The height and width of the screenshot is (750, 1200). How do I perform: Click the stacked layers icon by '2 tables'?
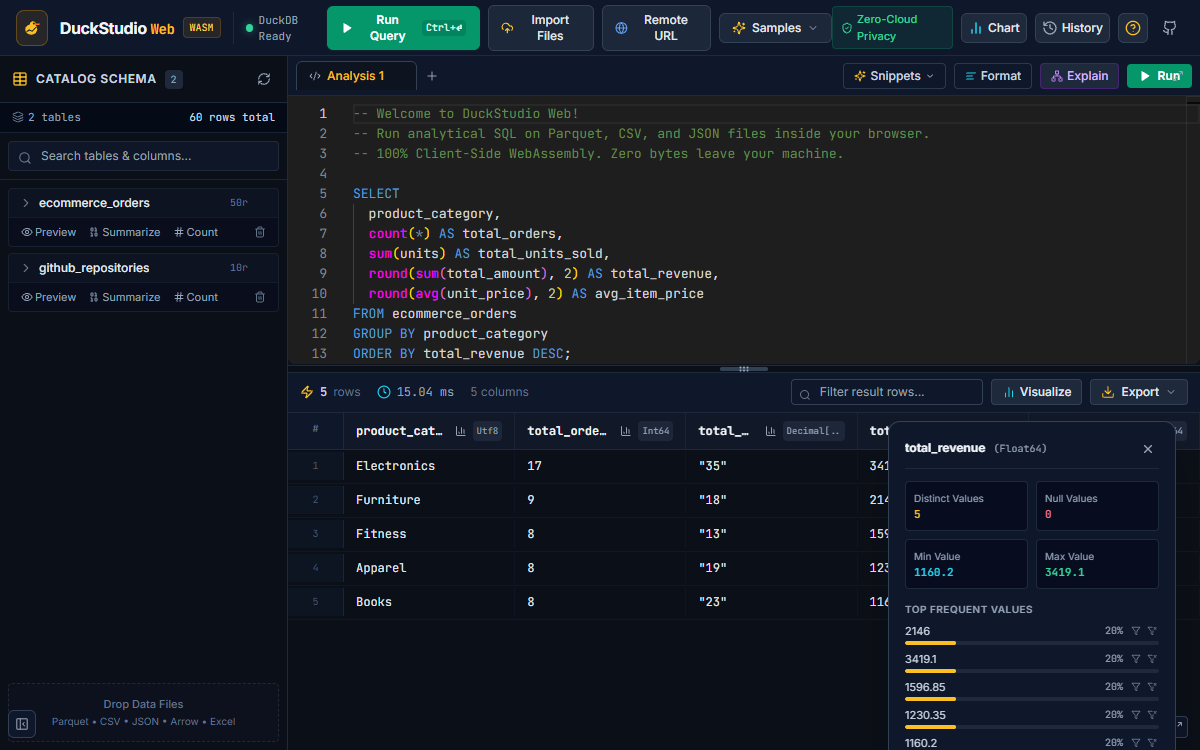click(18, 117)
